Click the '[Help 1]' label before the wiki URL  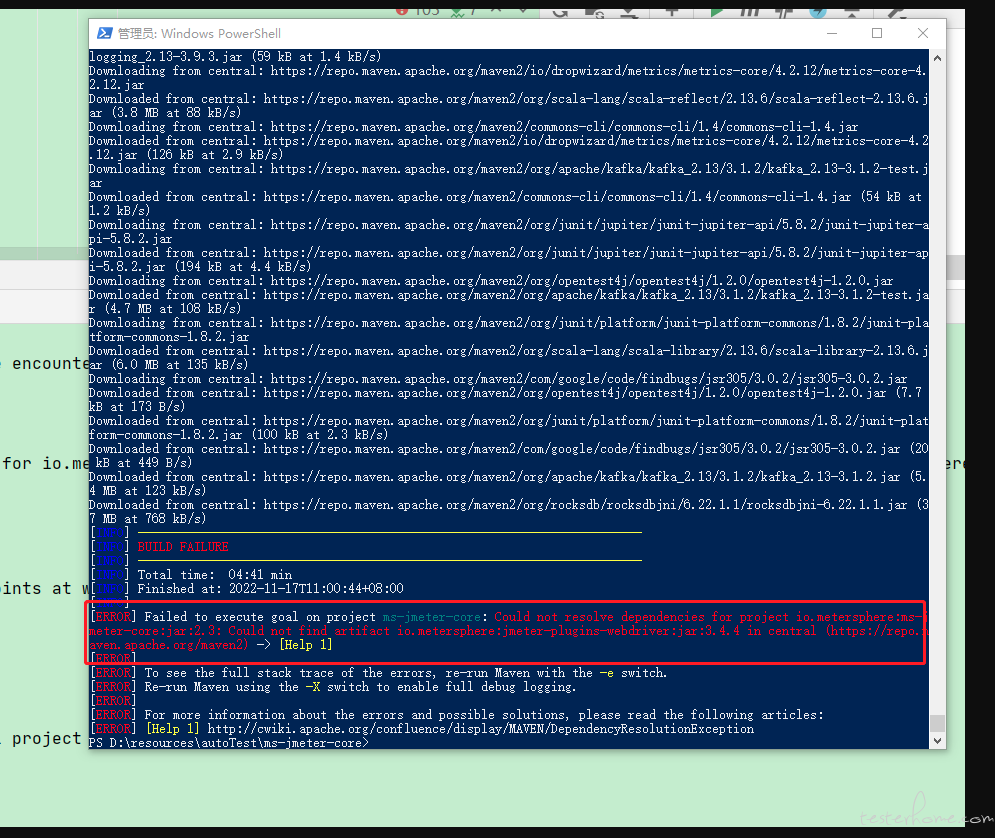pyautogui.click(x=173, y=729)
